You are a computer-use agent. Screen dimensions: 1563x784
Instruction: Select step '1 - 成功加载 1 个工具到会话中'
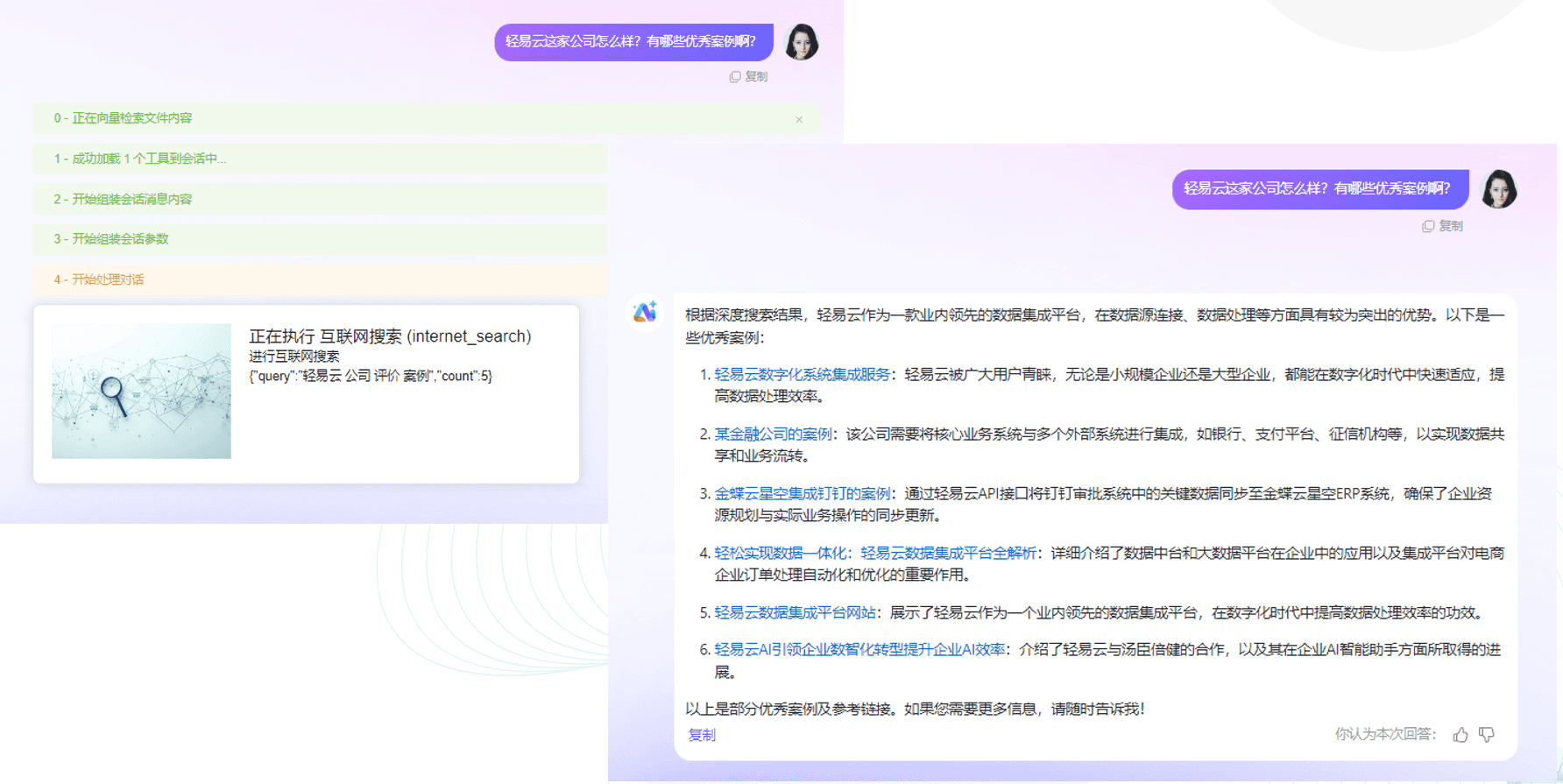[320, 159]
